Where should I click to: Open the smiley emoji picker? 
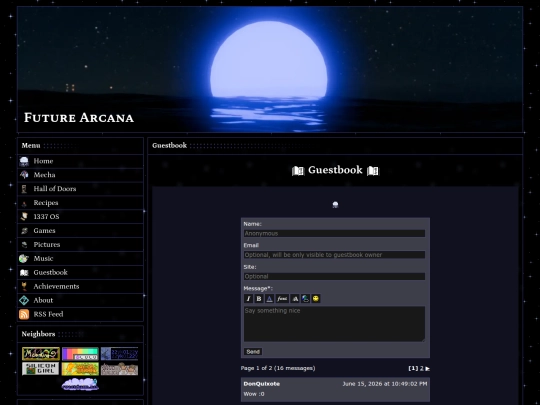[316, 299]
